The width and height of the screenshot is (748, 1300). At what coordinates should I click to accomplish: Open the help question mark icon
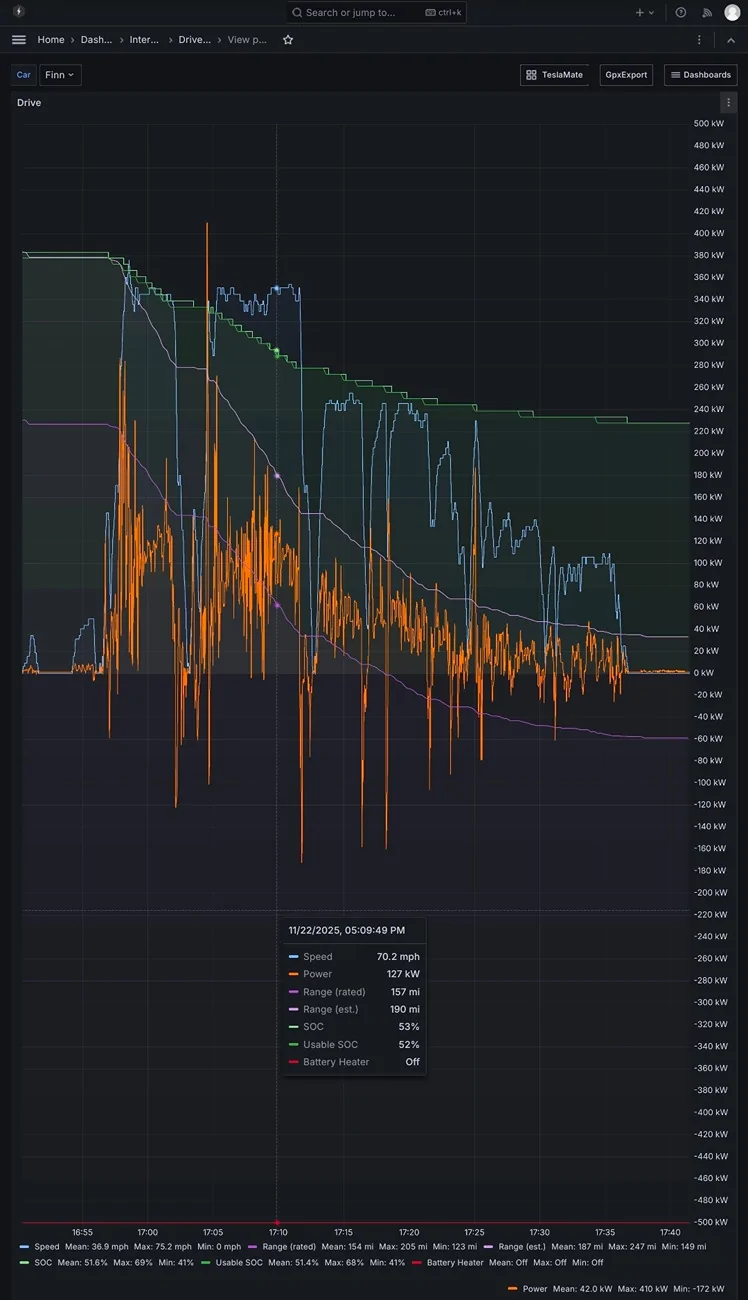681,12
